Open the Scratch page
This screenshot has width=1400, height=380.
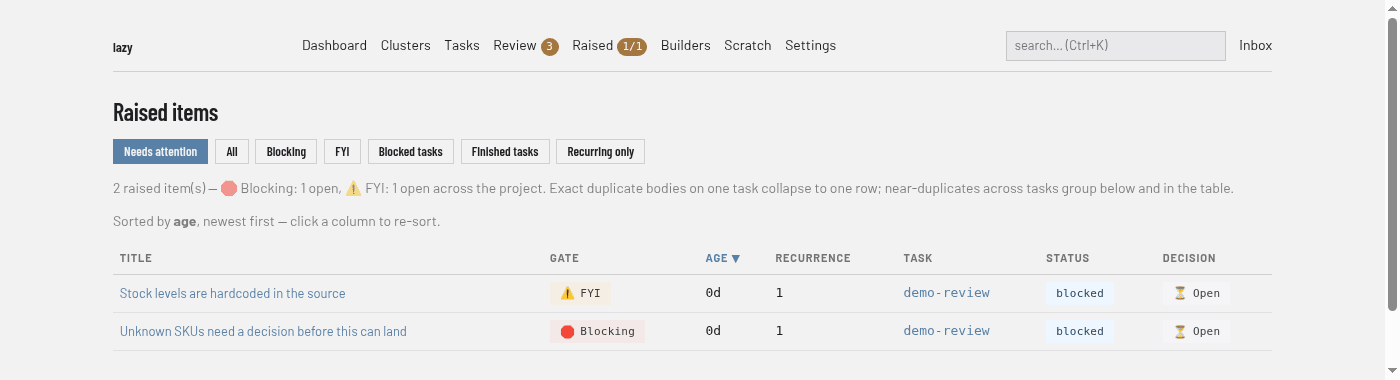pos(748,46)
